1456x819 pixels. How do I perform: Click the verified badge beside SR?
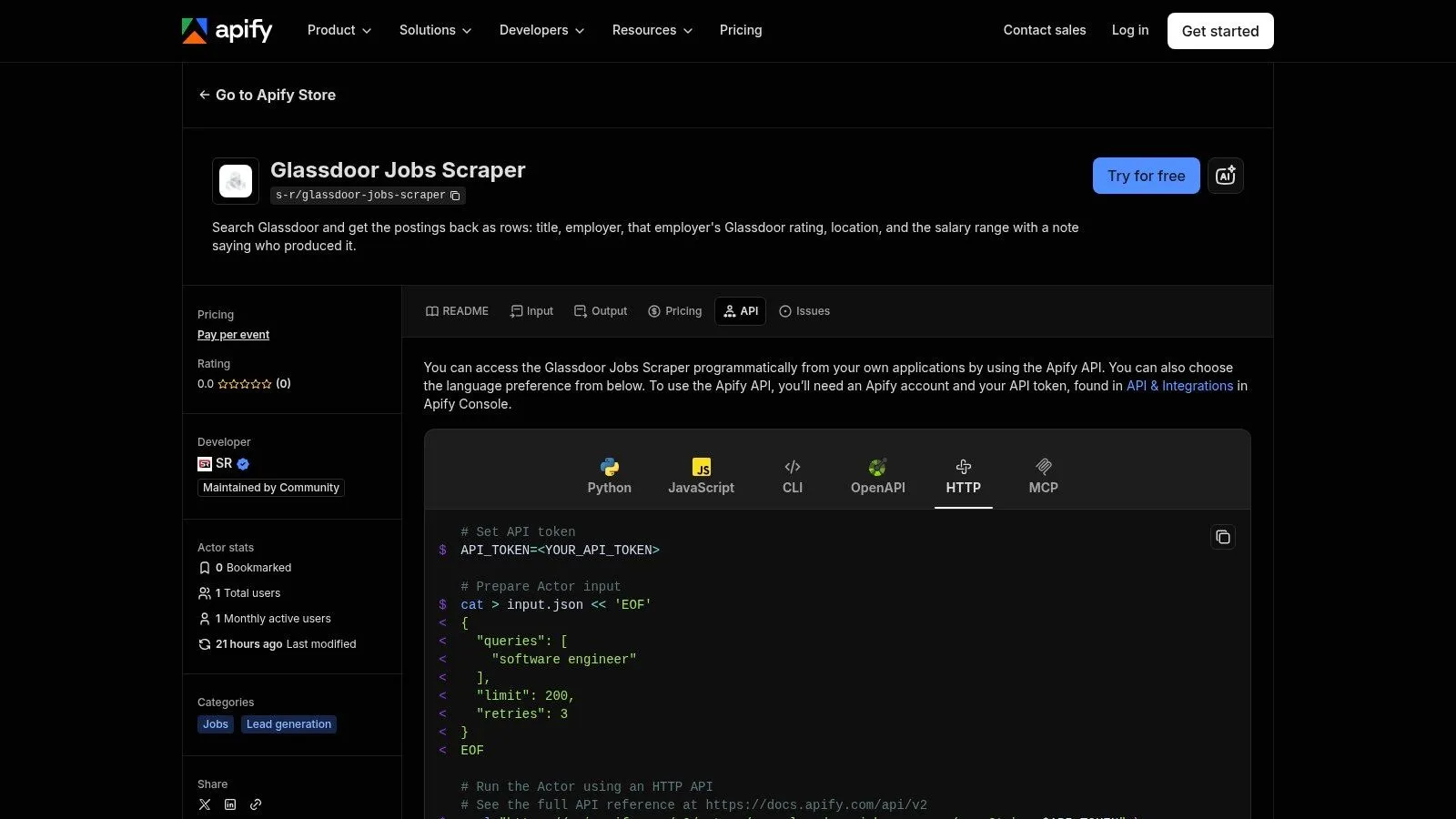pos(243,464)
